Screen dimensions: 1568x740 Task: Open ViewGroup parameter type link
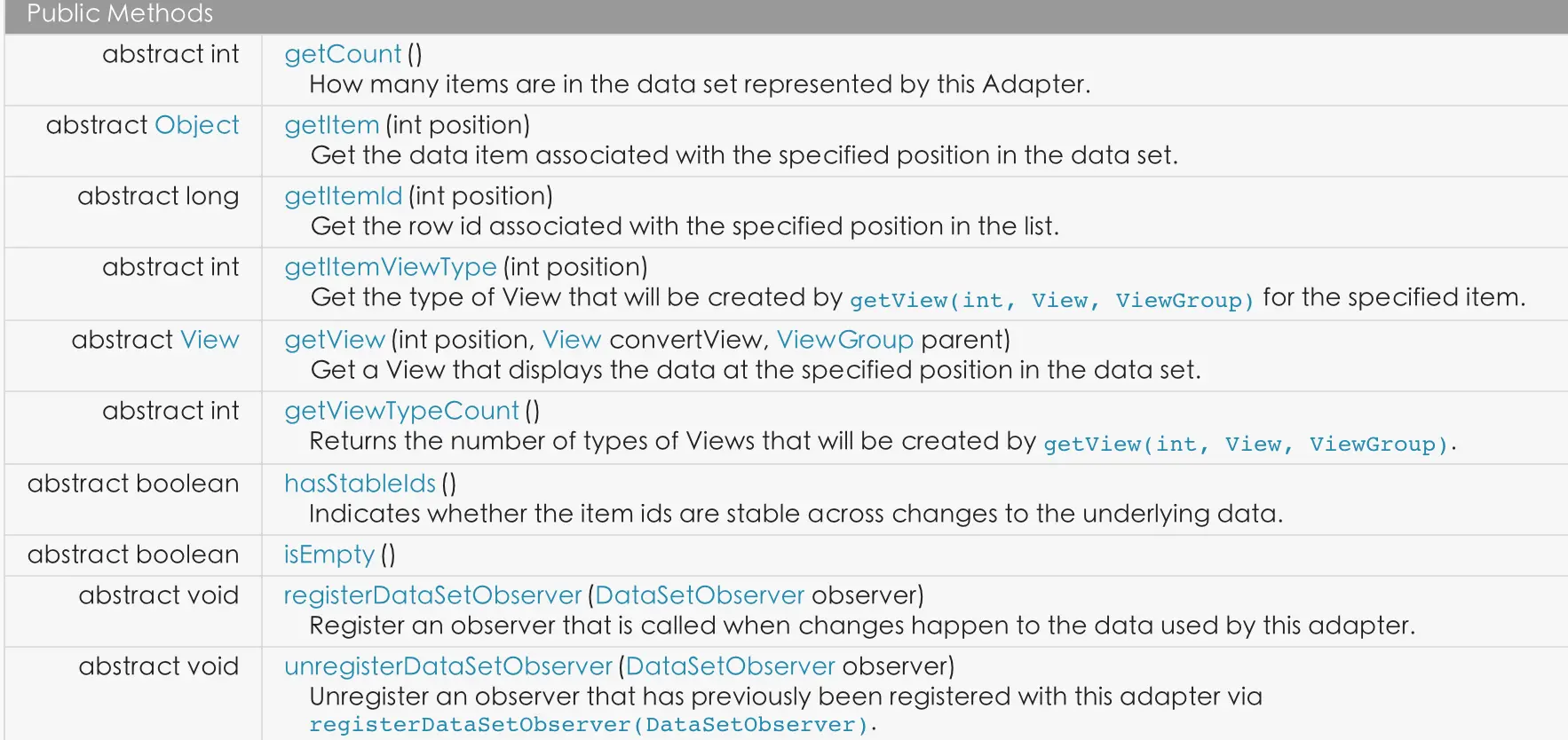point(844,340)
